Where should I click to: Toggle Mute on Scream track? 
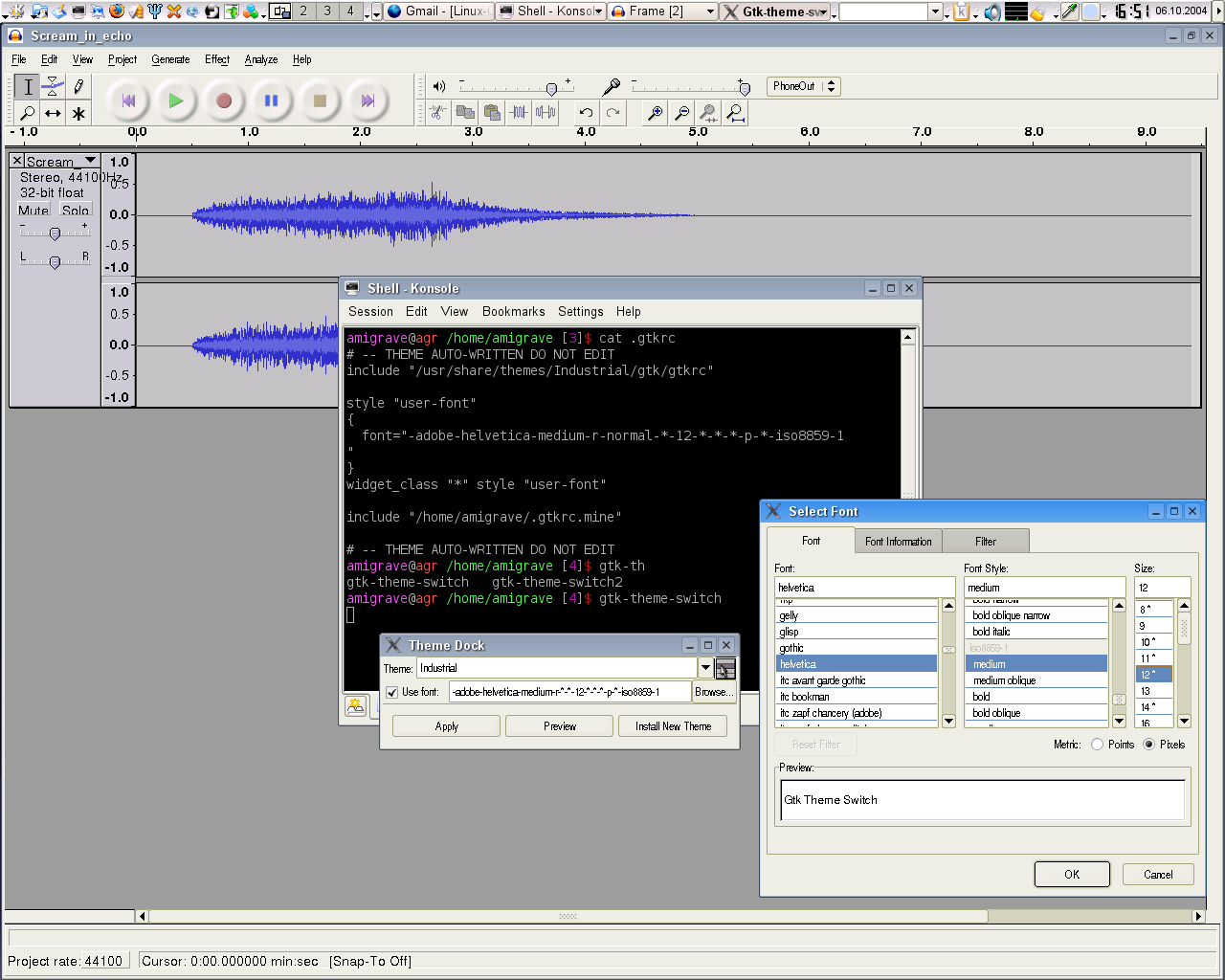coord(33,211)
